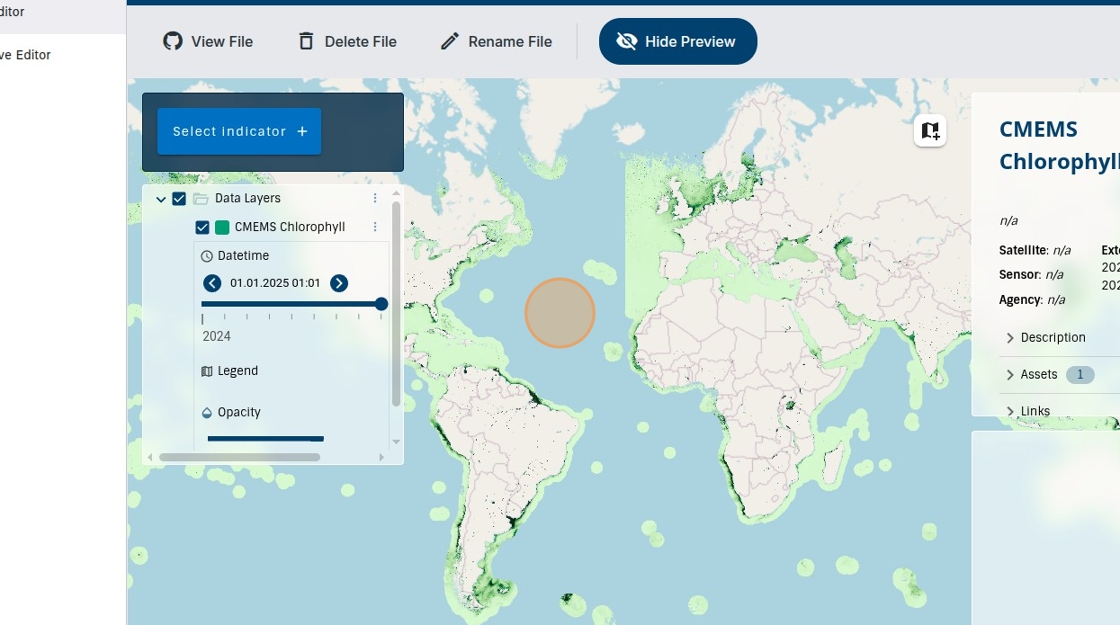Open the CMEMS Chlorophyll three-dot menu
Screen dimensions: 1120x625
tap(375, 226)
